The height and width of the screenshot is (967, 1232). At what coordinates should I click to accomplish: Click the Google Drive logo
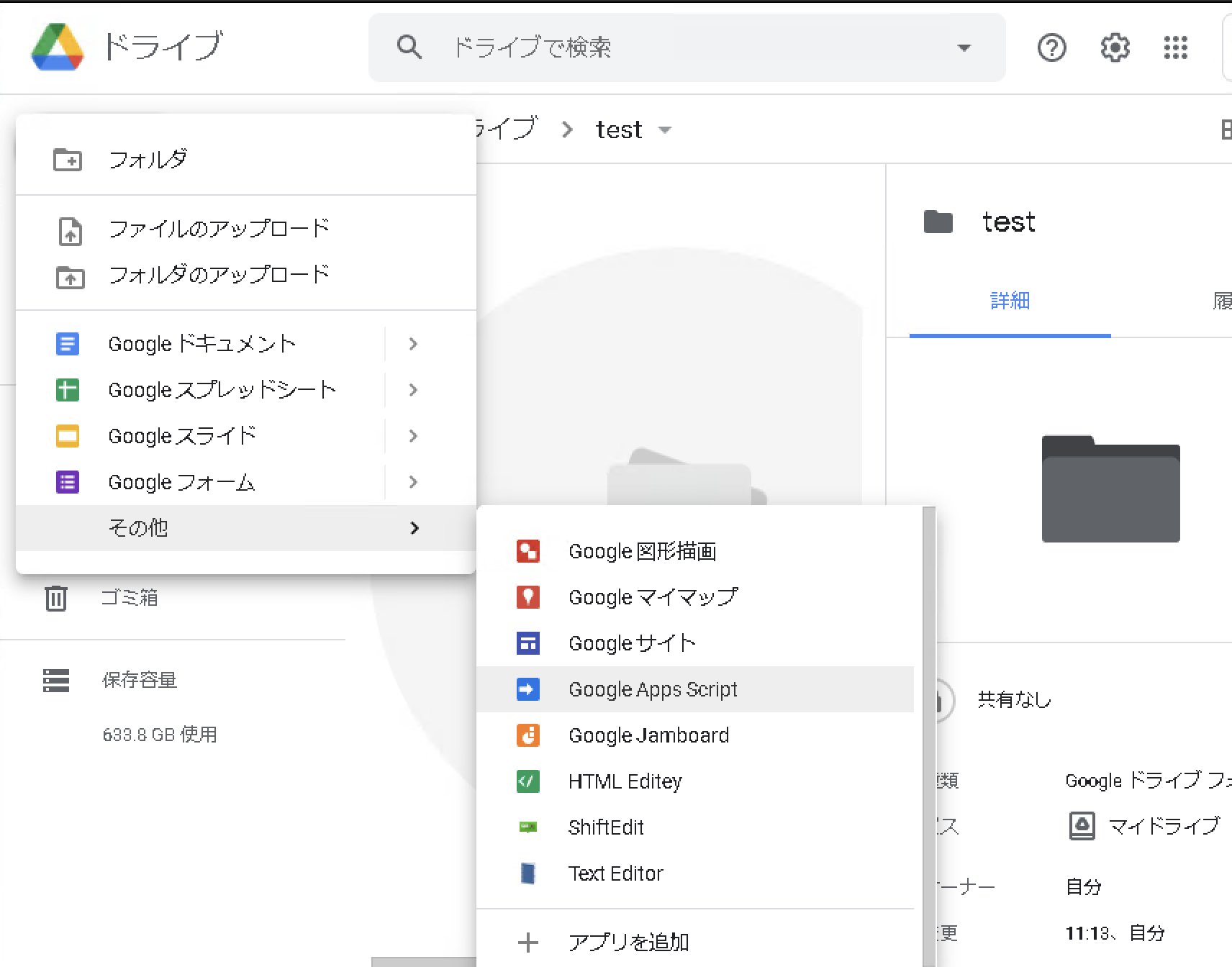pyautogui.click(x=58, y=47)
